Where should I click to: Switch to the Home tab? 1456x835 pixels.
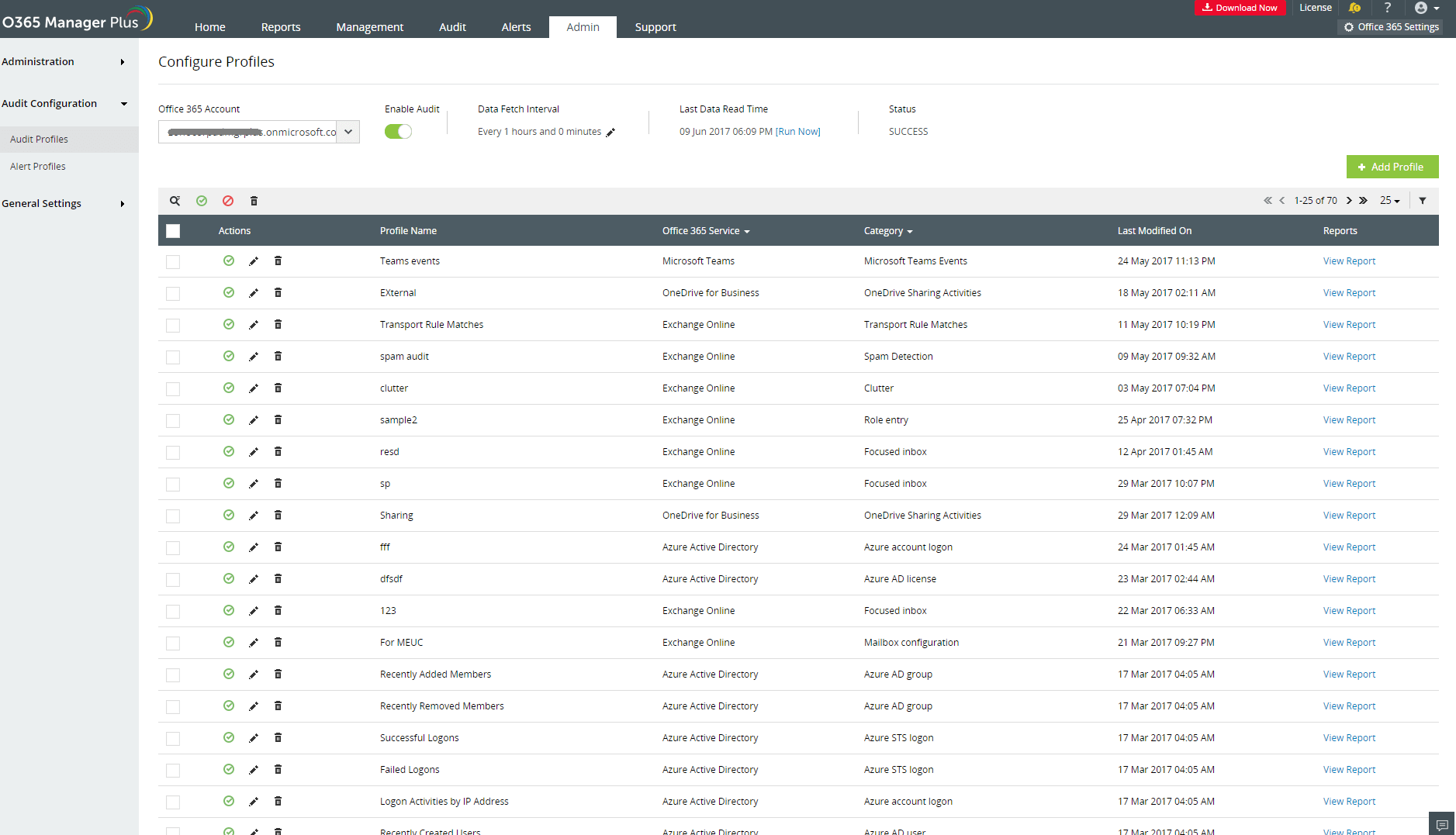[210, 27]
